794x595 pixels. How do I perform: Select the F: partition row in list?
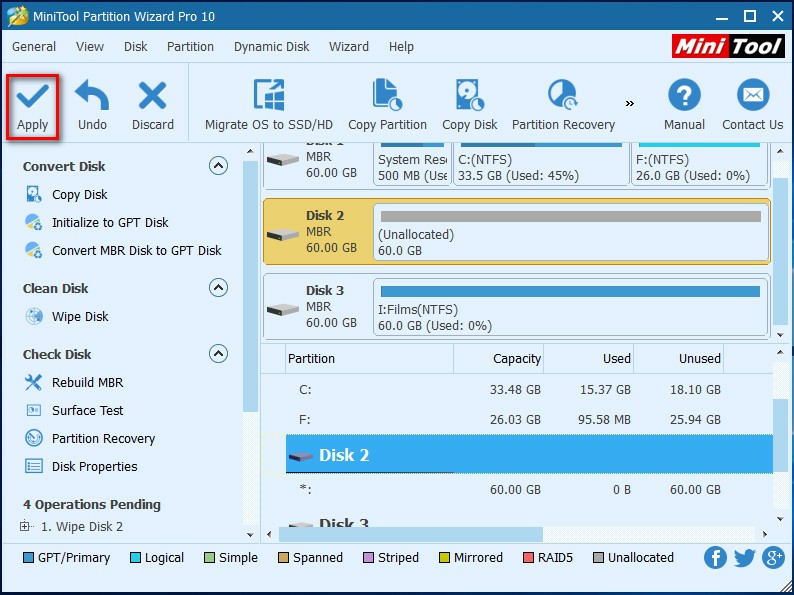pyautogui.click(x=529, y=419)
